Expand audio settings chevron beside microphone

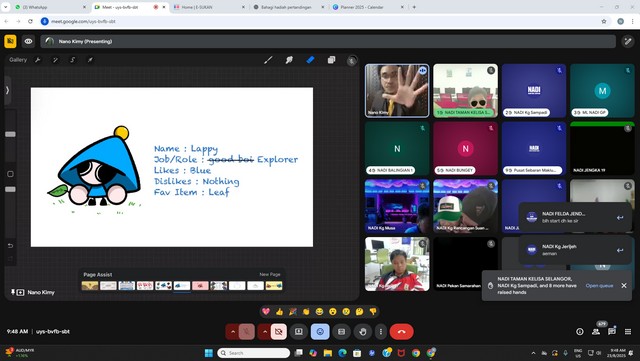[233, 332]
